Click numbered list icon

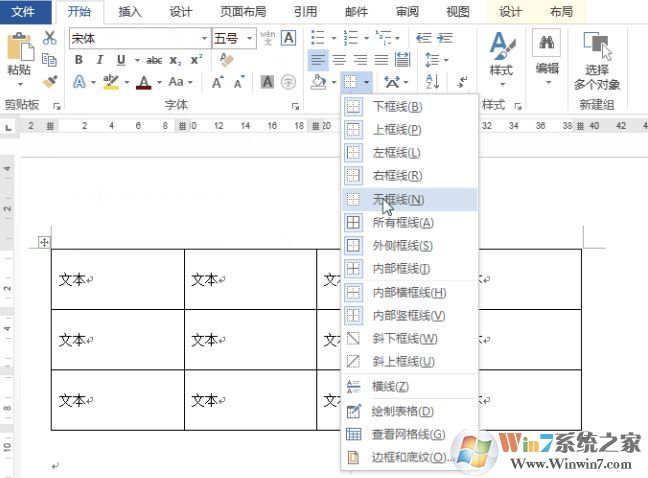point(350,38)
